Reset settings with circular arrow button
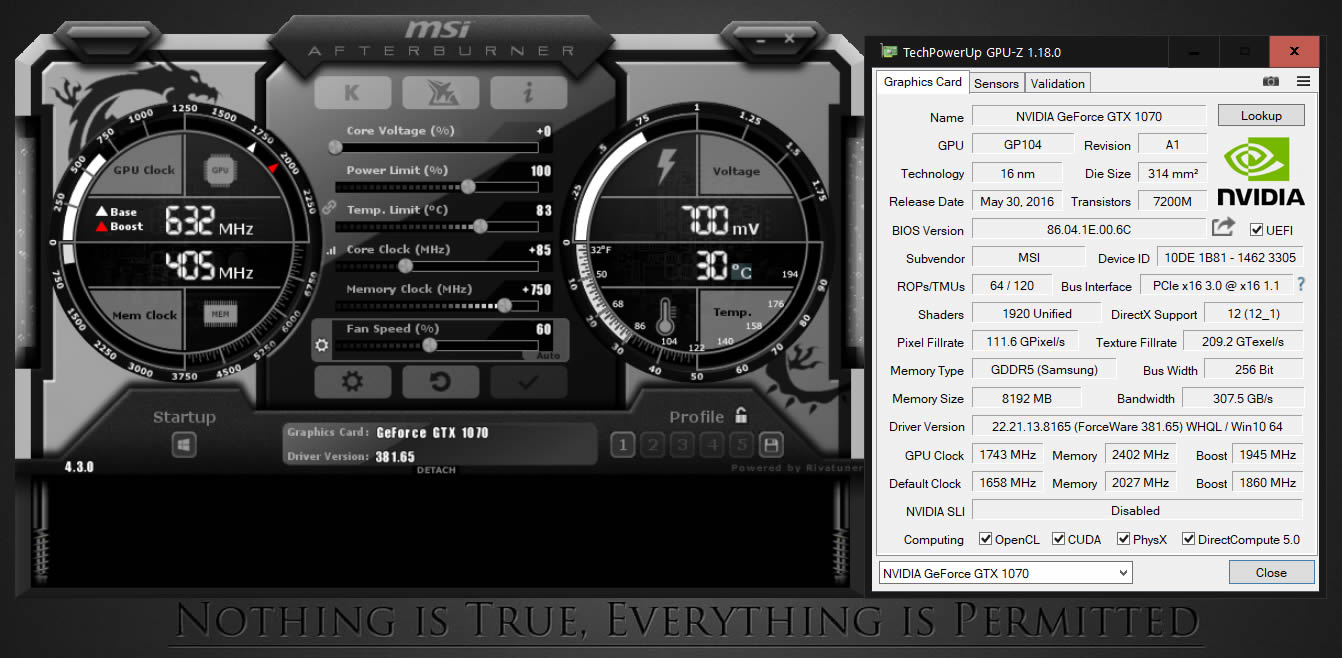Viewport: 1342px width, 658px height. [x=440, y=382]
